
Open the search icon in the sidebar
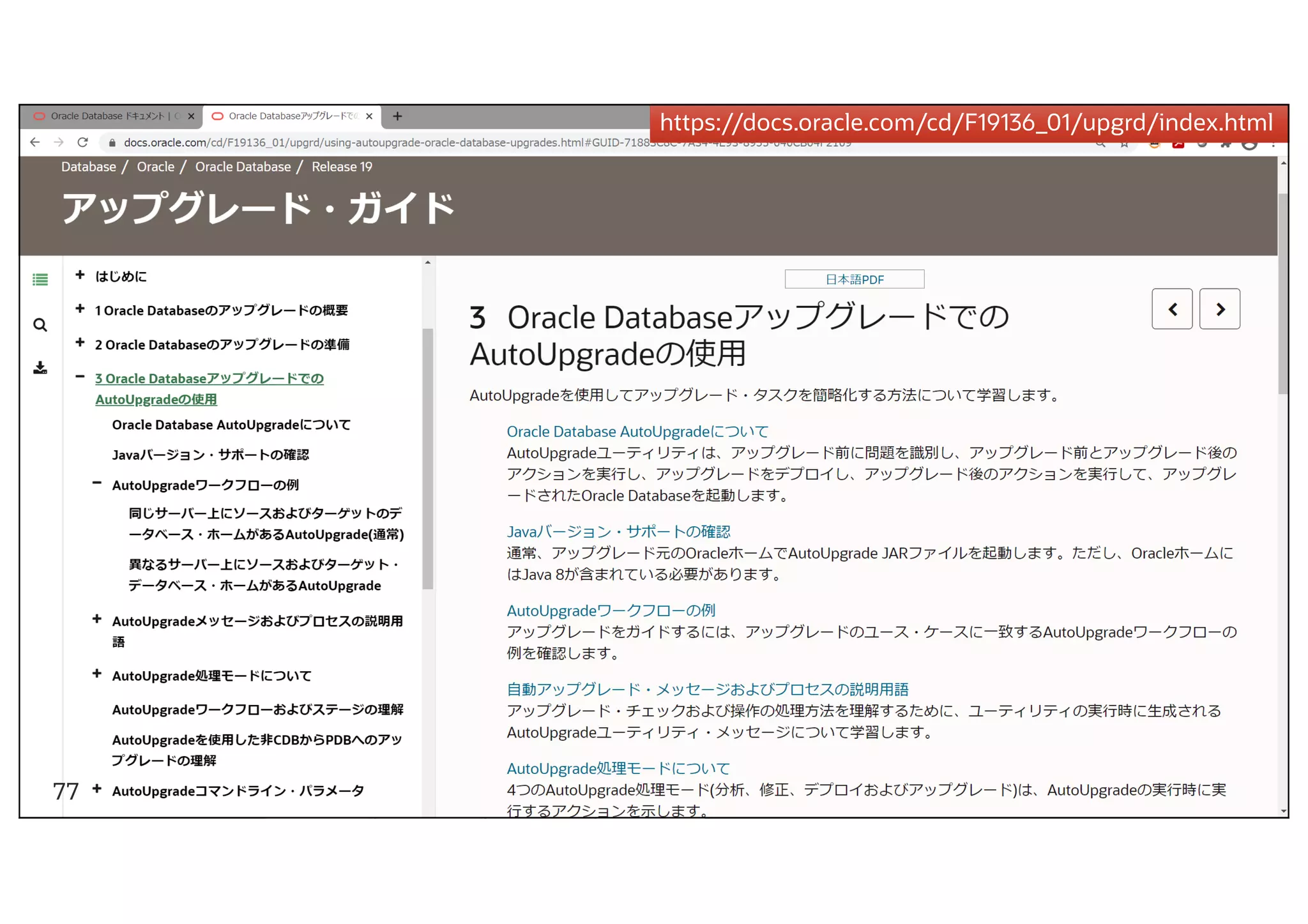pos(40,325)
